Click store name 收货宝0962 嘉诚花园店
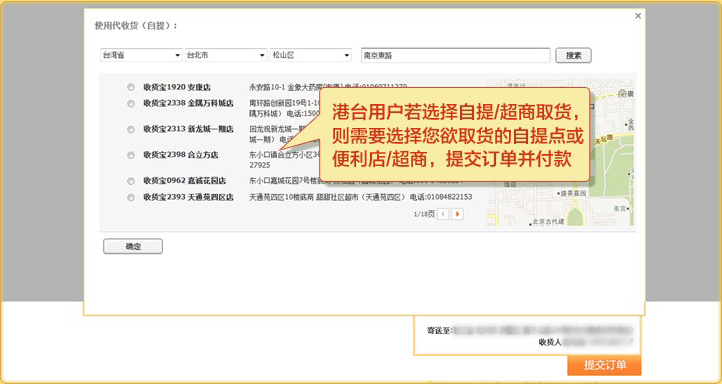The height and width of the screenshot is (384, 722). pos(184,181)
